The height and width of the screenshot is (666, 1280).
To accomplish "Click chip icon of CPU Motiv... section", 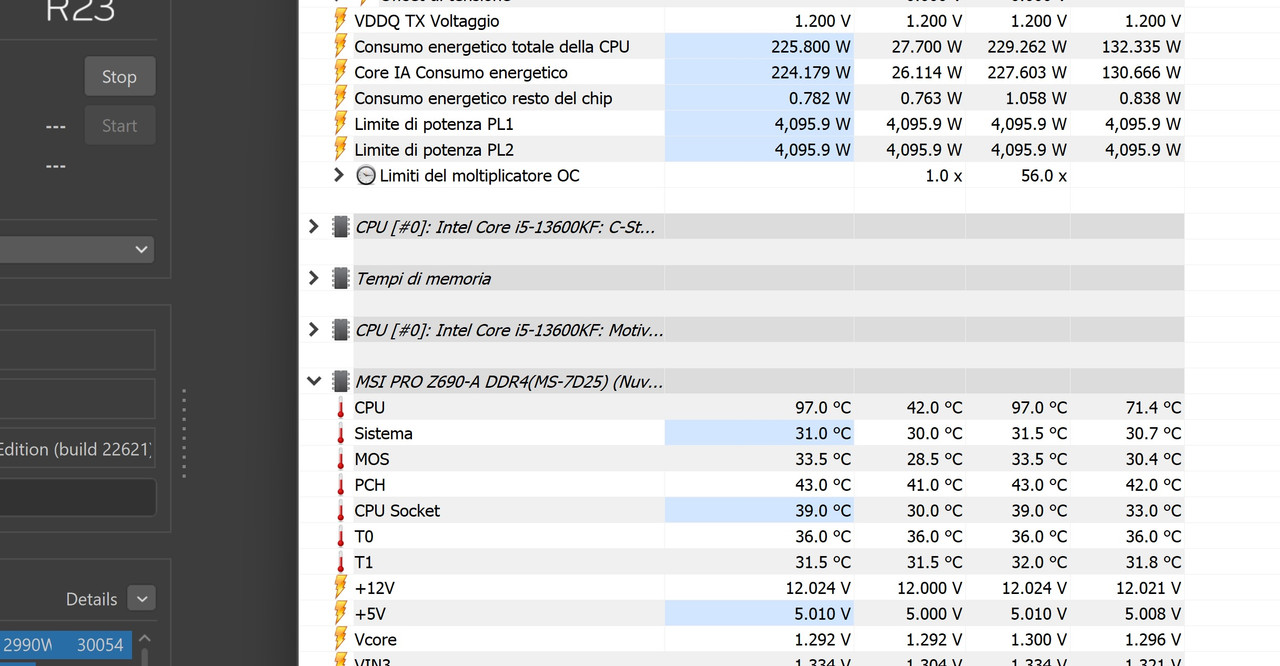I will (x=340, y=329).
